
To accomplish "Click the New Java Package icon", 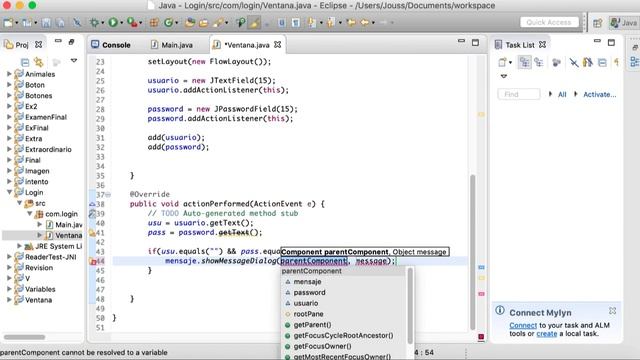I will 154,23.
